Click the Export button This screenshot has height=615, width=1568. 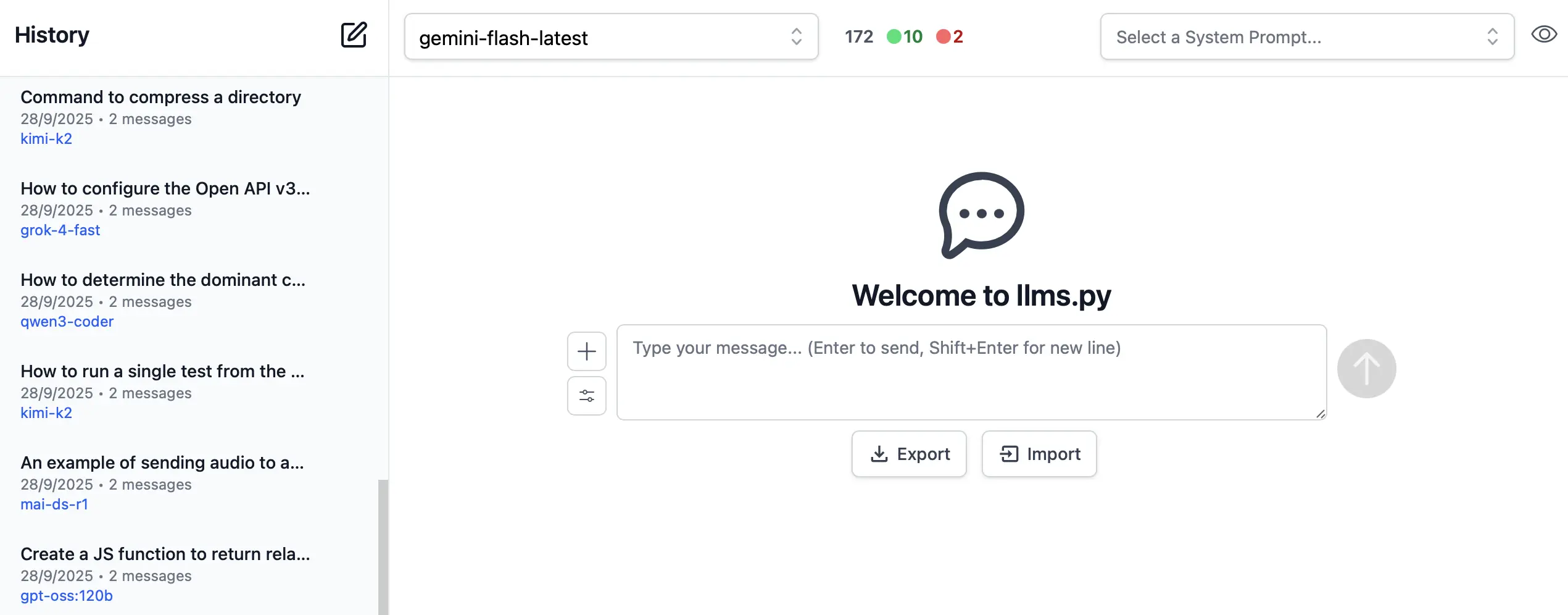click(x=908, y=454)
